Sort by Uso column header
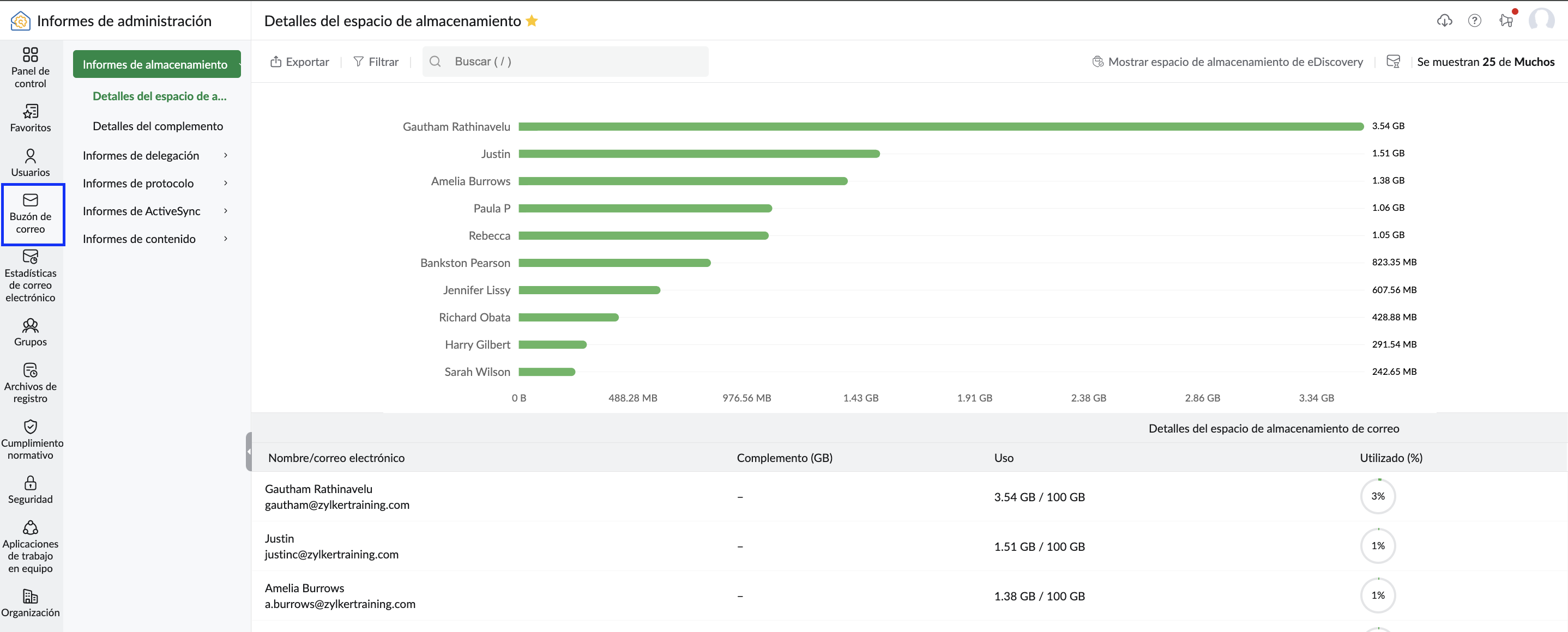The image size is (1568, 632). pyautogui.click(x=1004, y=458)
